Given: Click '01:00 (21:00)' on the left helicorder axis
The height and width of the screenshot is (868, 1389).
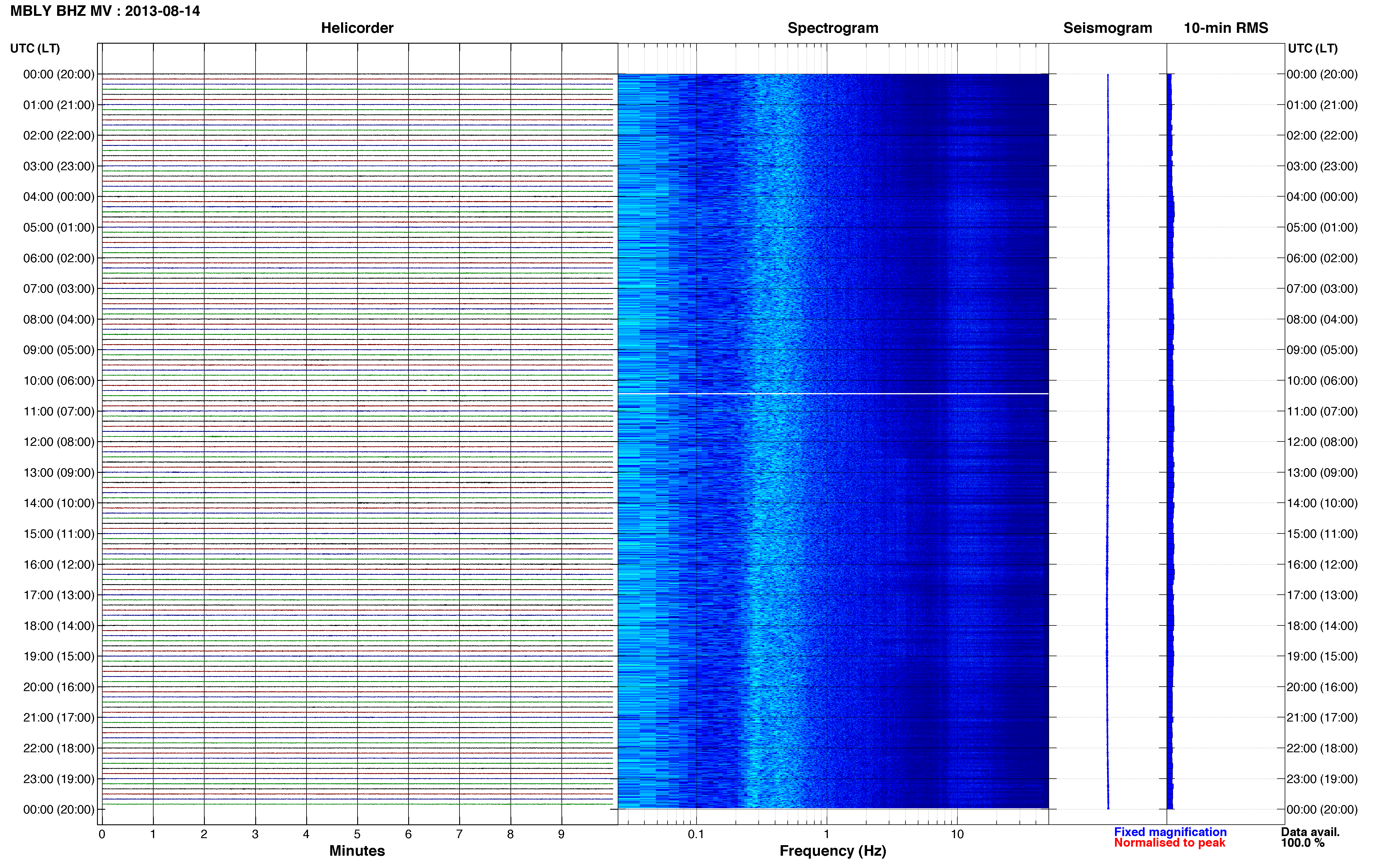Looking at the screenshot, I should coord(59,105).
